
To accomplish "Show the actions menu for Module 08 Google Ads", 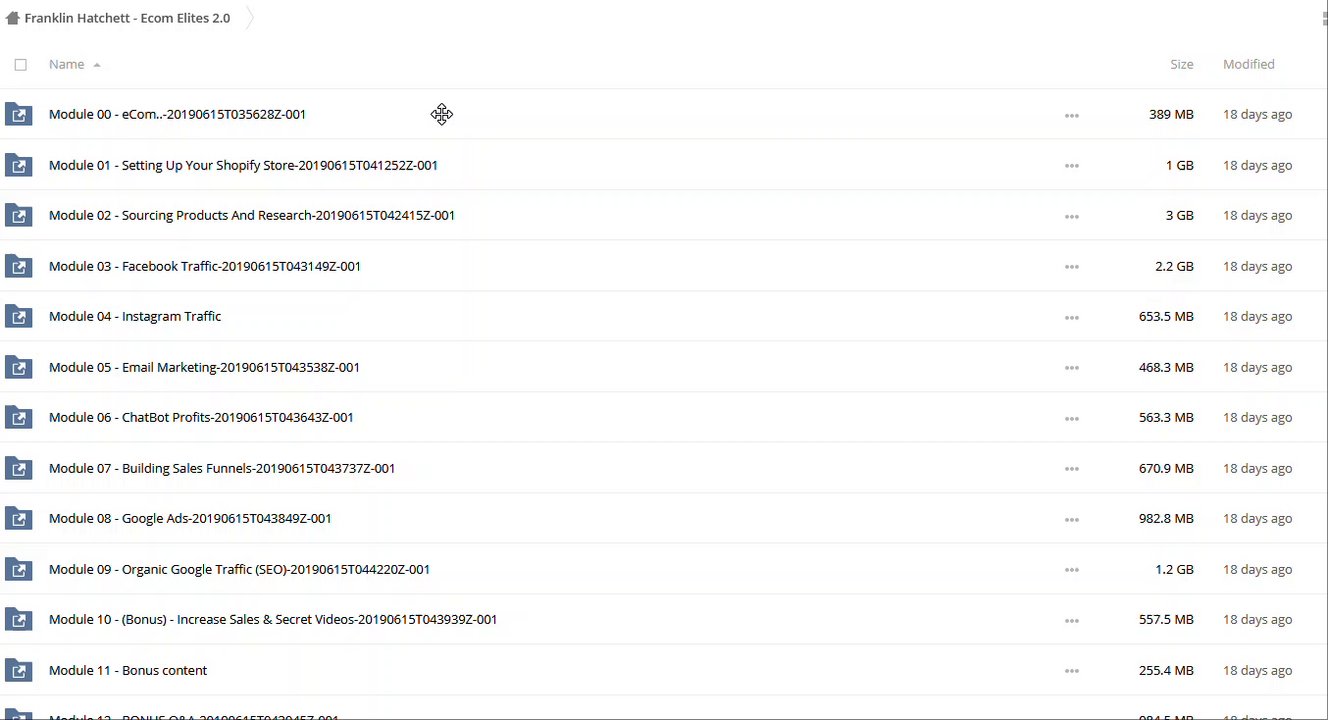I will (x=1071, y=519).
